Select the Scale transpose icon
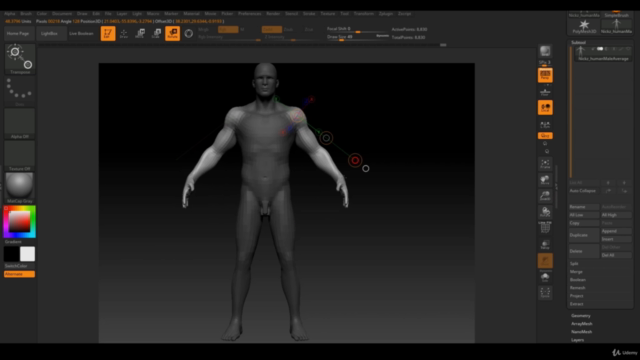Viewport: 640px width, 360px height. coord(156,33)
